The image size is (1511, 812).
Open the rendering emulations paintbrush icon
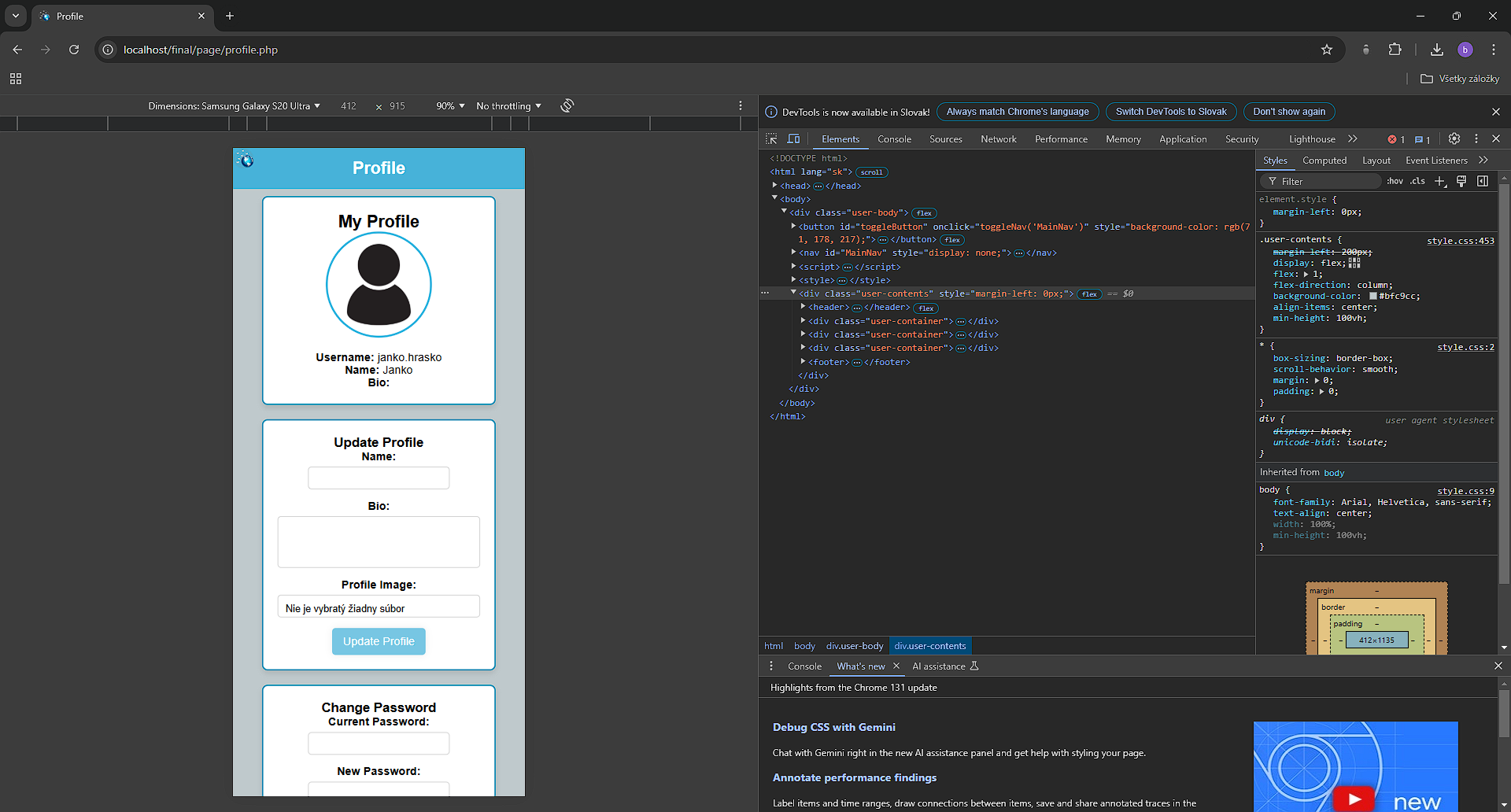(1461, 181)
